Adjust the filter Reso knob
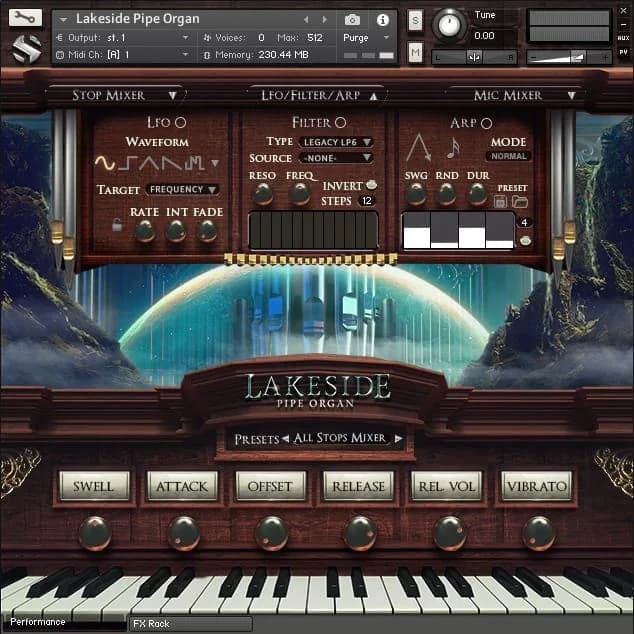Viewport: 634px width, 634px height. (263, 194)
